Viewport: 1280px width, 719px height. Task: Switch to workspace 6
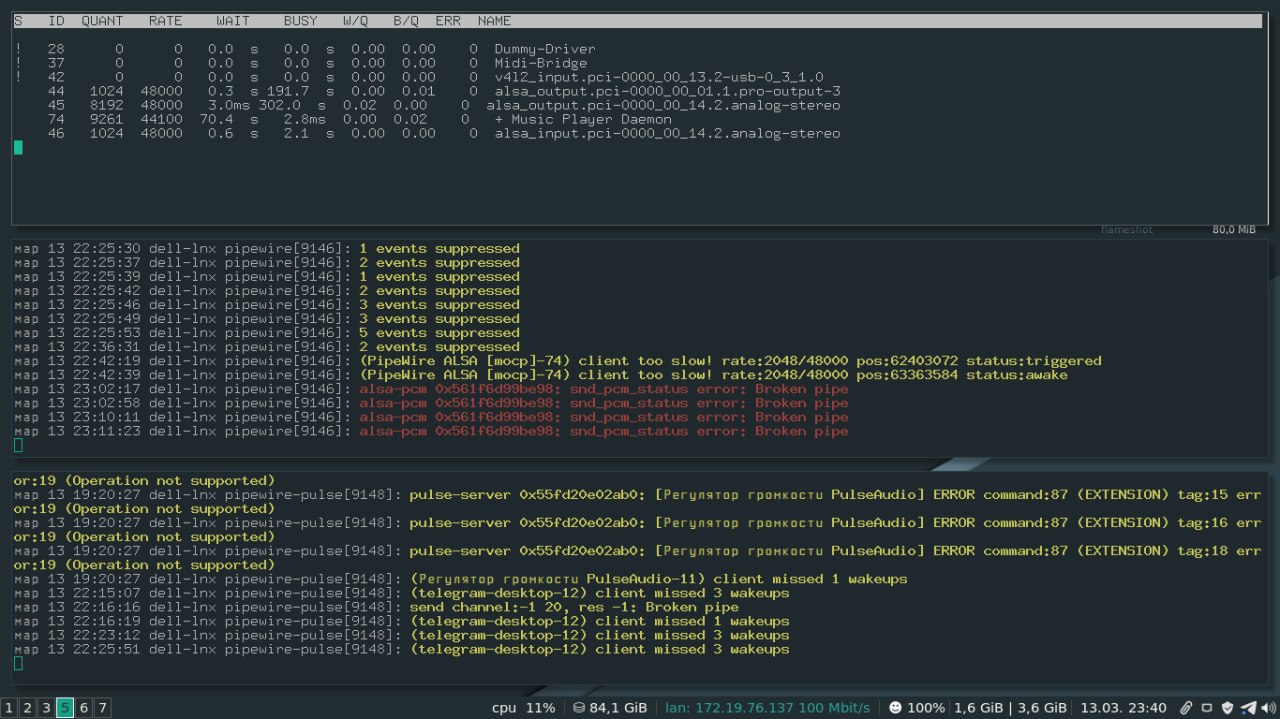(x=84, y=708)
